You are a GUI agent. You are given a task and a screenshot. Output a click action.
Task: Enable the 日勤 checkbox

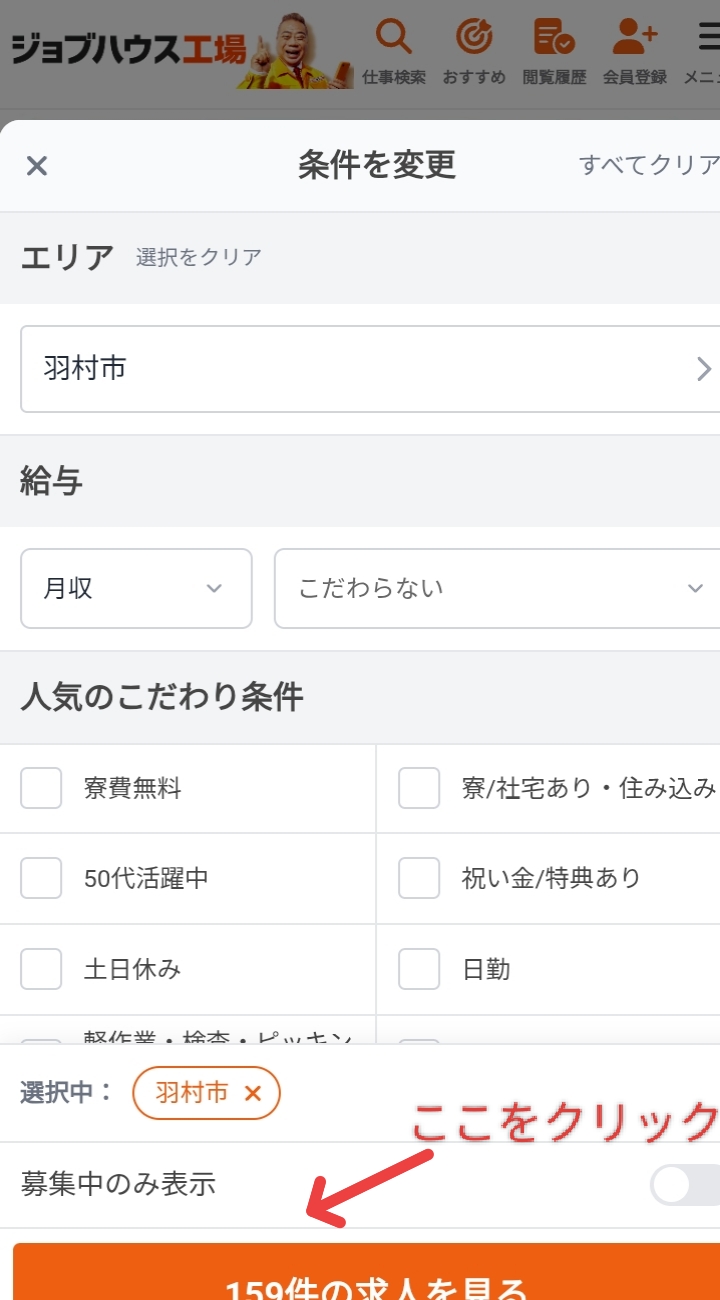coord(419,969)
